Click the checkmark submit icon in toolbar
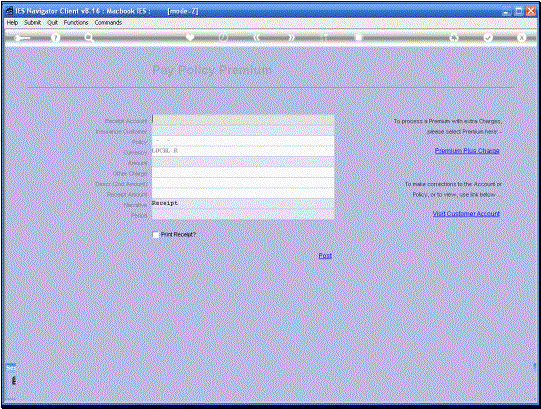This screenshot has height=409, width=541. [x=488, y=38]
